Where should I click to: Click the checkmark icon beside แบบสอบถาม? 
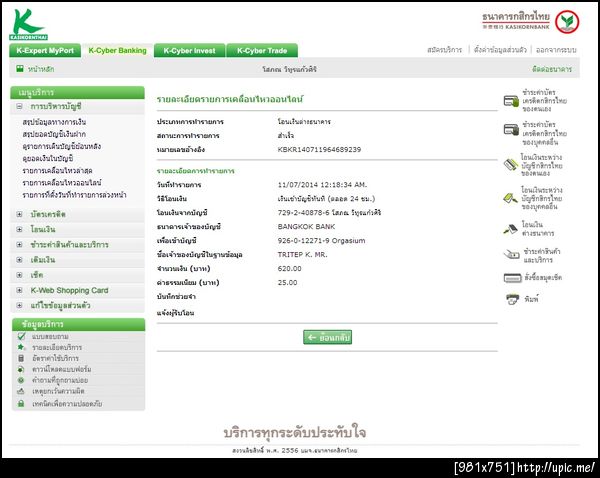click(21, 336)
